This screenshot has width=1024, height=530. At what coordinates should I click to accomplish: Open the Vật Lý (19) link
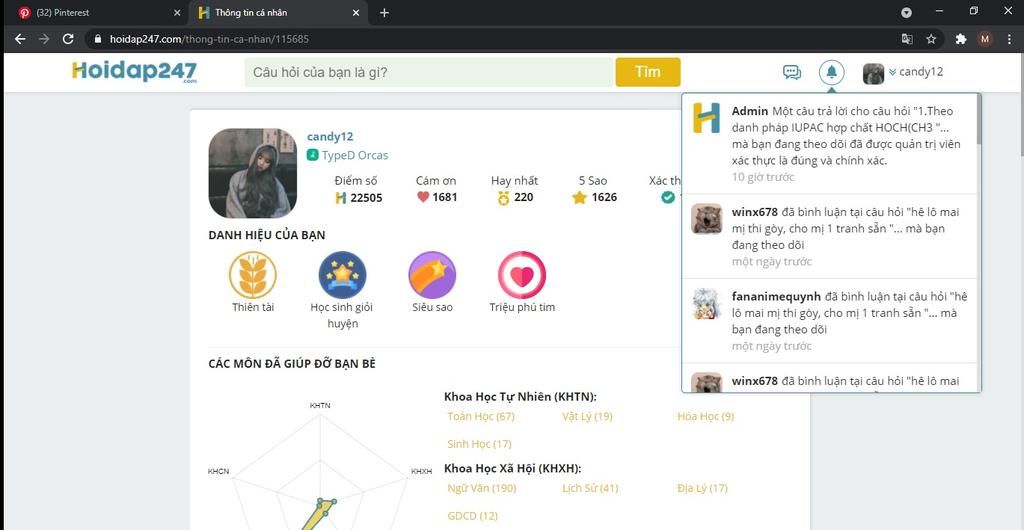[587, 416]
